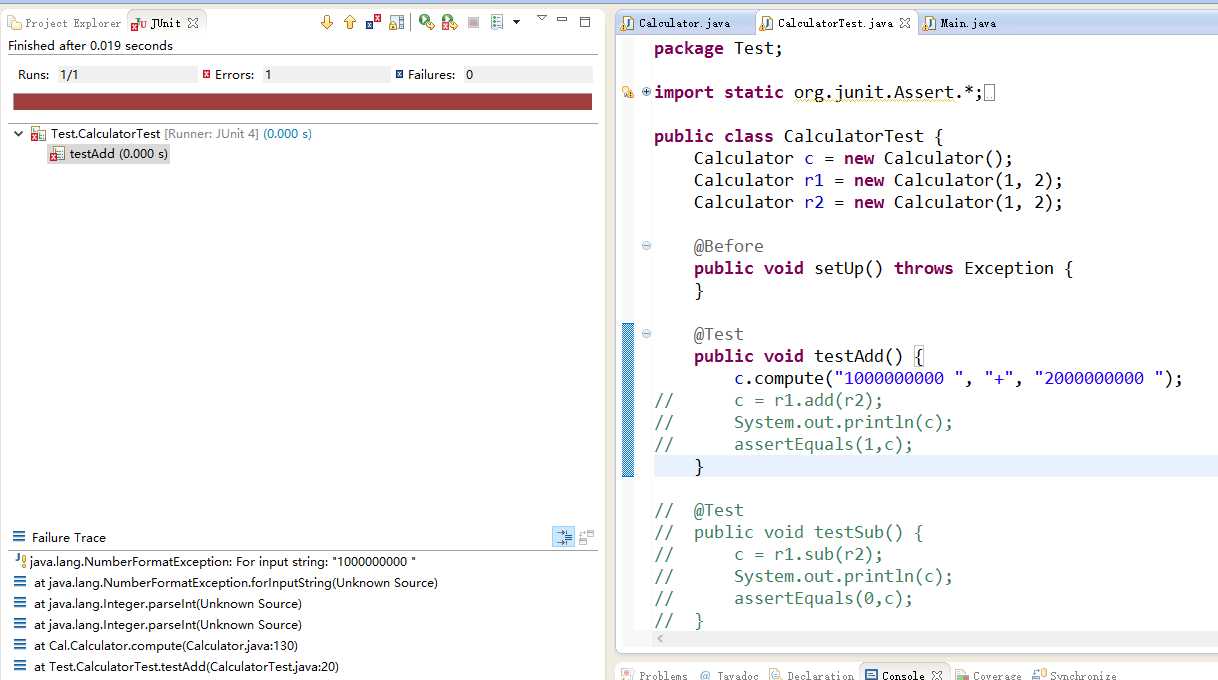Click Compare Actual With Expected icon

click(x=587, y=537)
